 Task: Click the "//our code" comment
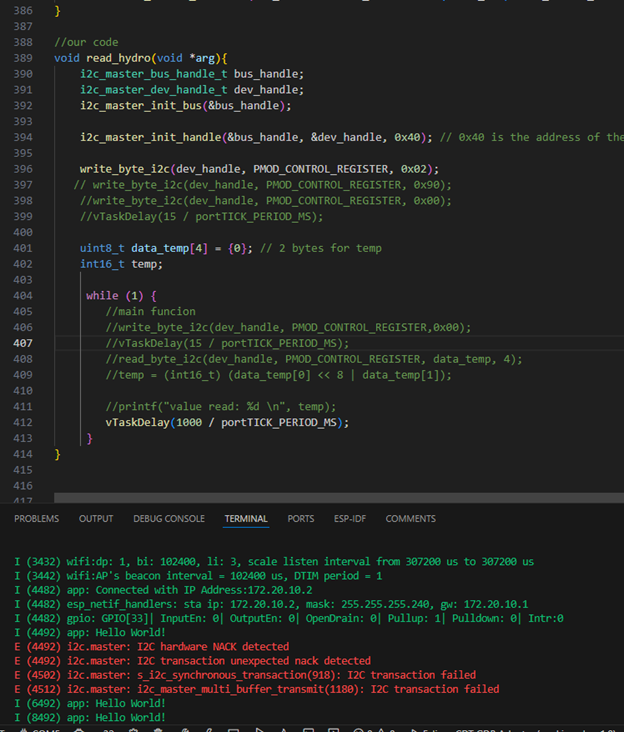tap(86, 42)
